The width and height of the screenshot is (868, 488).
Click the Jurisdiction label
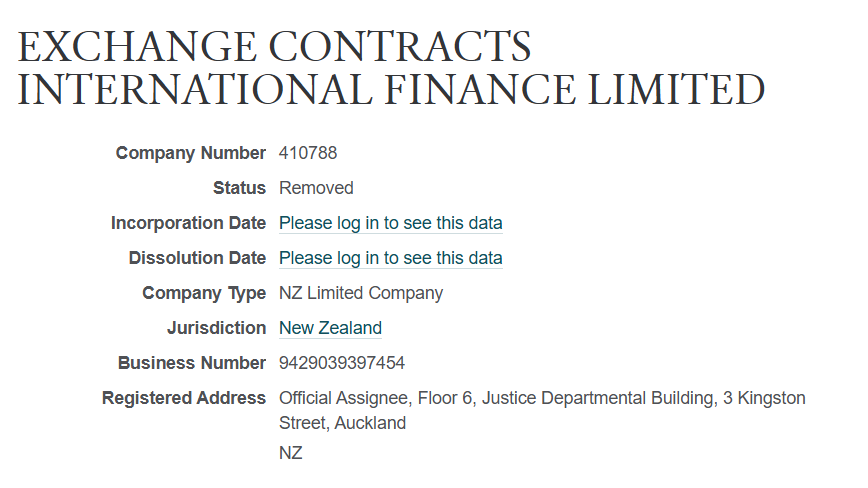pos(216,328)
